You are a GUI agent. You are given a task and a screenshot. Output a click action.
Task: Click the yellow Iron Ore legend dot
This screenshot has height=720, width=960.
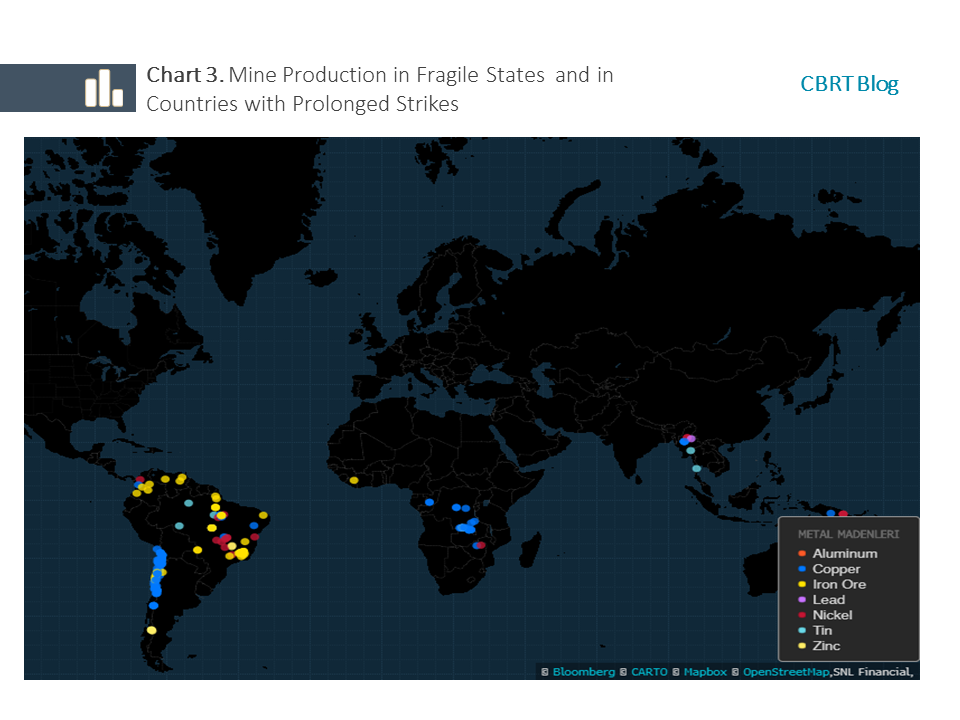[800, 584]
